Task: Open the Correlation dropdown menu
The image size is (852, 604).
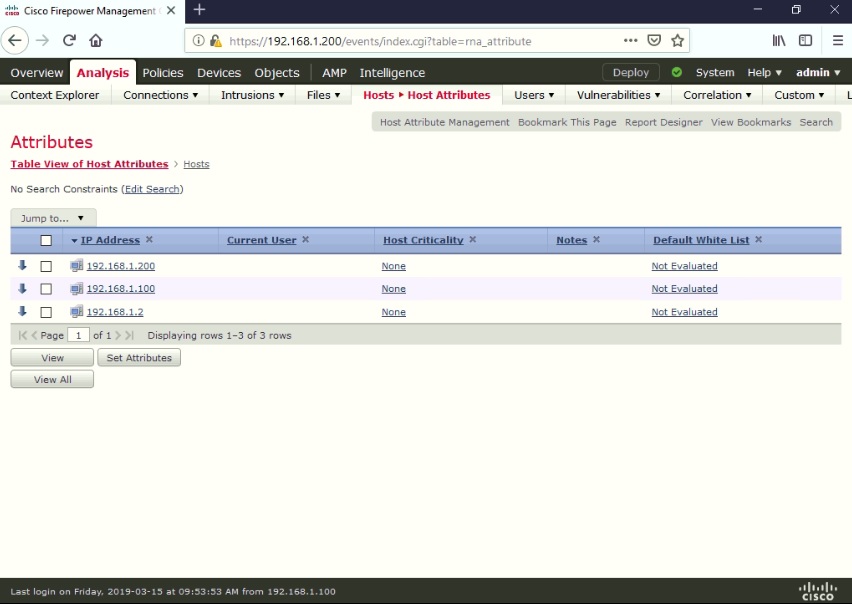Action: [717, 95]
